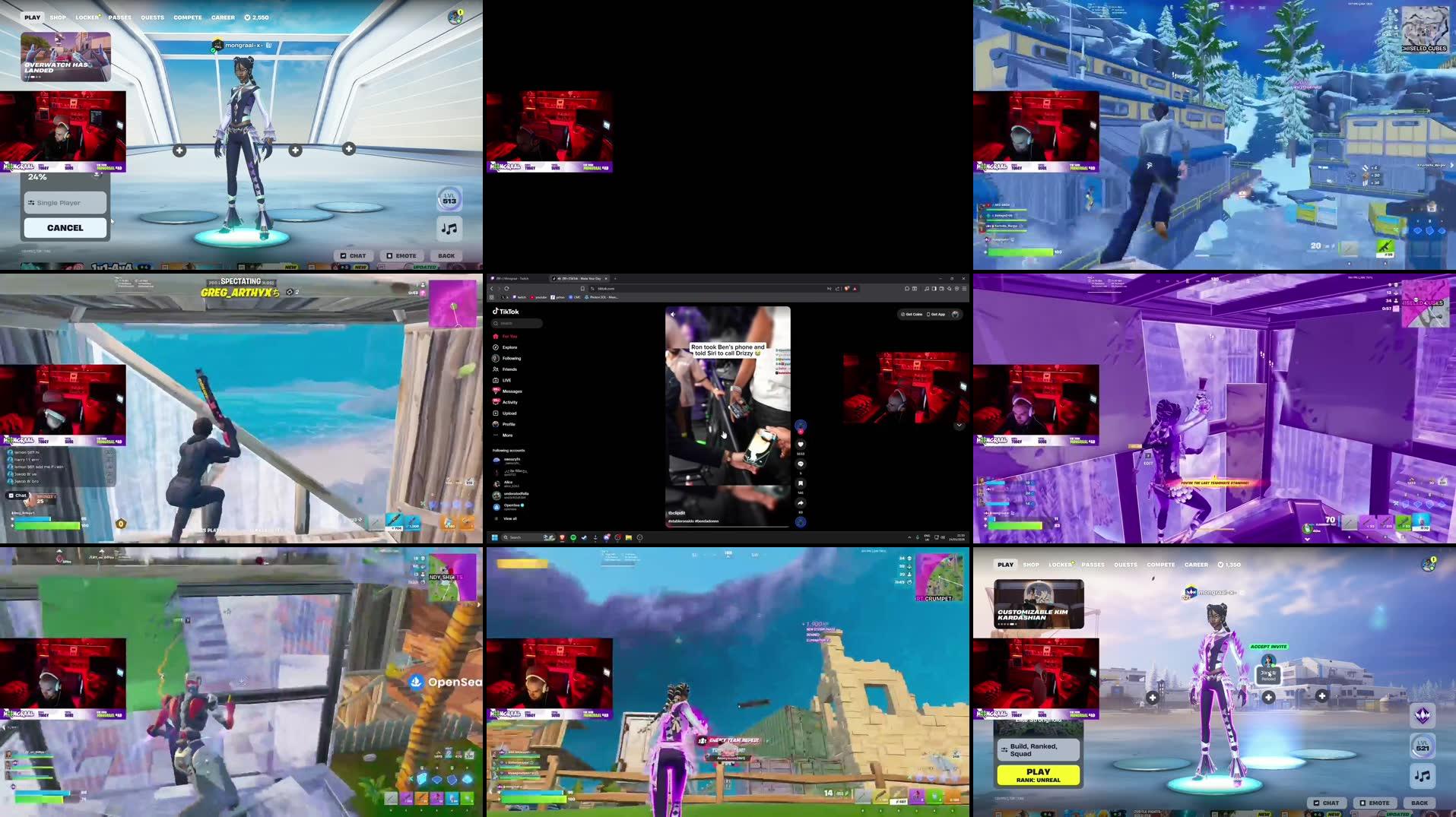Click yellow PLAY Rank Unreal button

coord(1038,775)
